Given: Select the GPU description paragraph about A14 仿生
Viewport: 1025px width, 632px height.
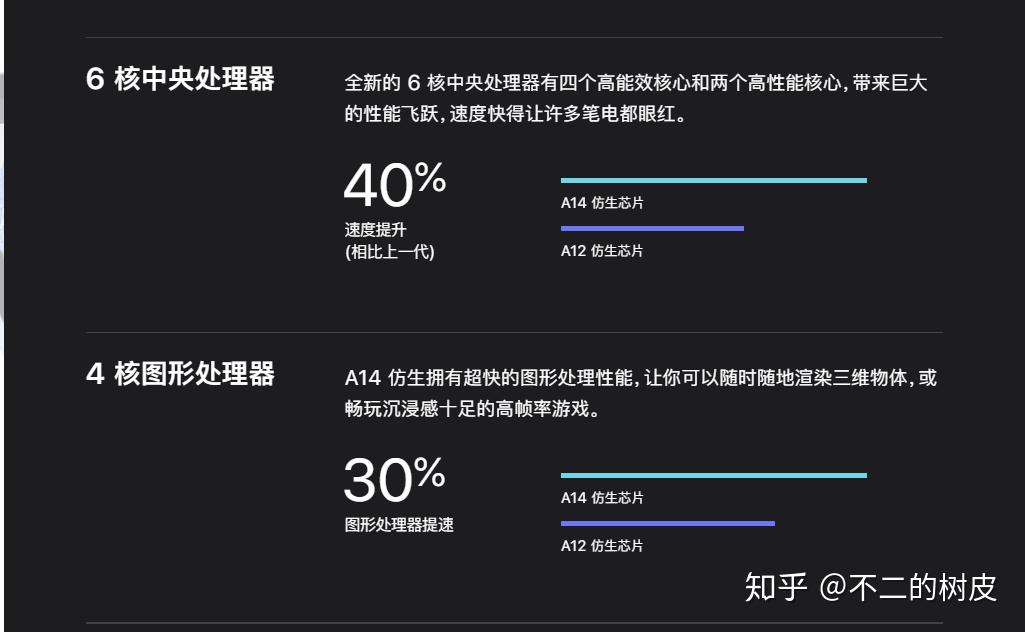Looking at the screenshot, I should 640,393.
